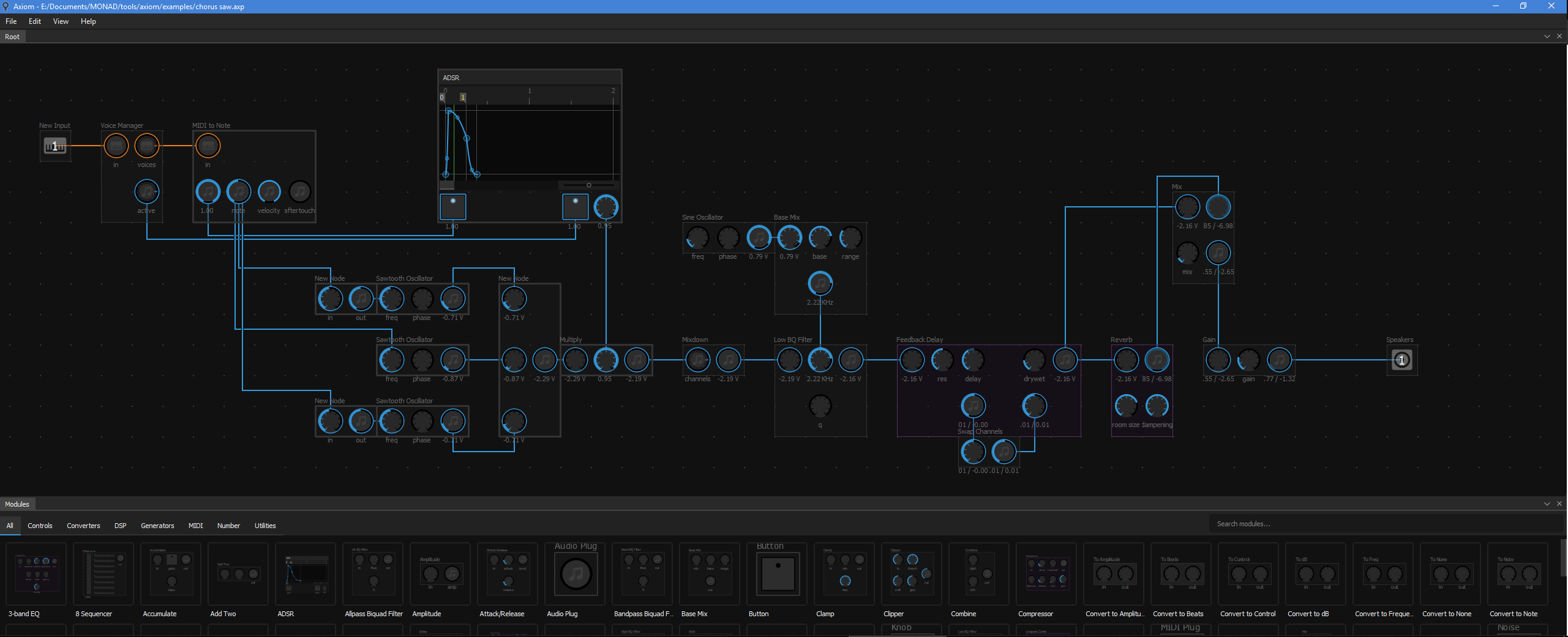Open the Edit menu
1568x637 pixels.
coord(35,21)
